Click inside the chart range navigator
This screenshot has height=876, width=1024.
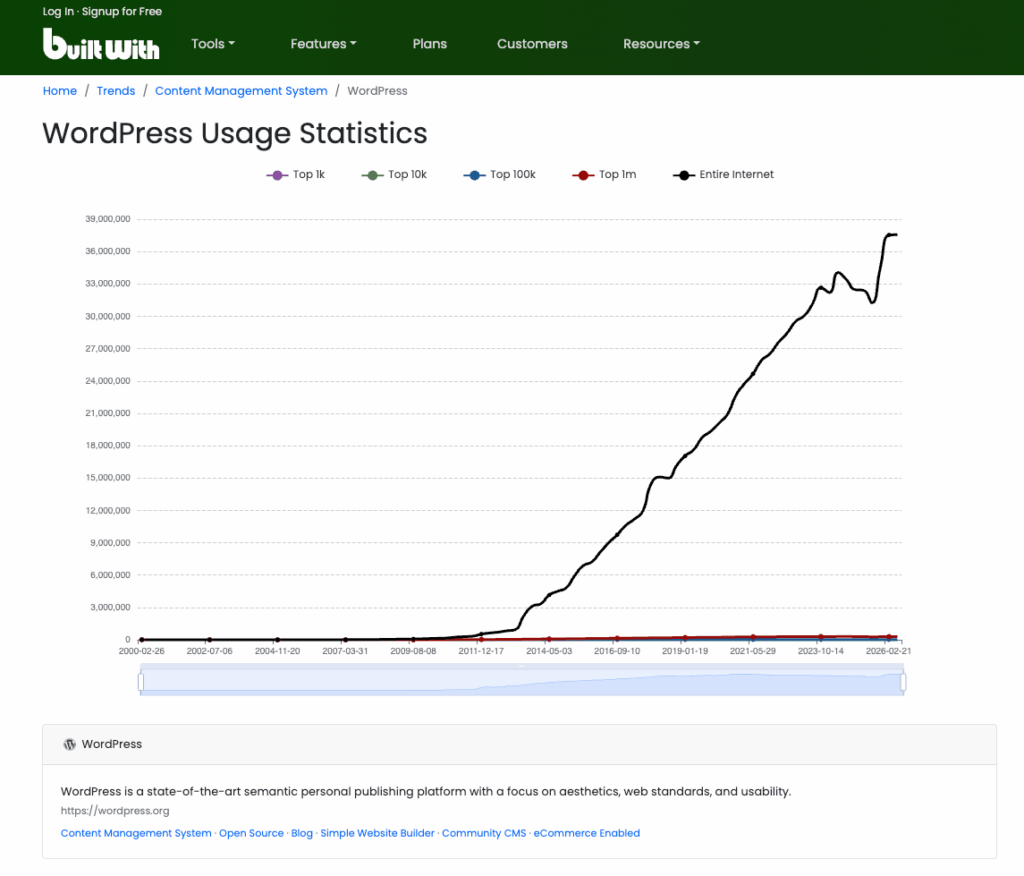pos(522,680)
